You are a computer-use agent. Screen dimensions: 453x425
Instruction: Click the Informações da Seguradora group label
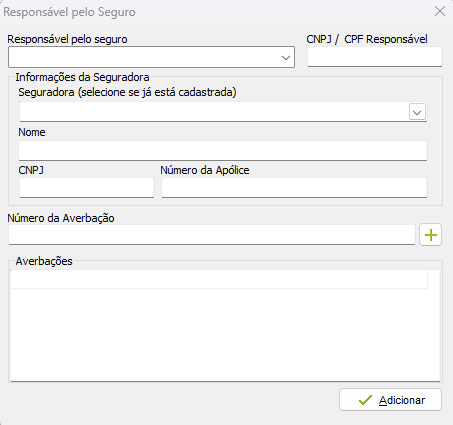(x=82, y=77)
